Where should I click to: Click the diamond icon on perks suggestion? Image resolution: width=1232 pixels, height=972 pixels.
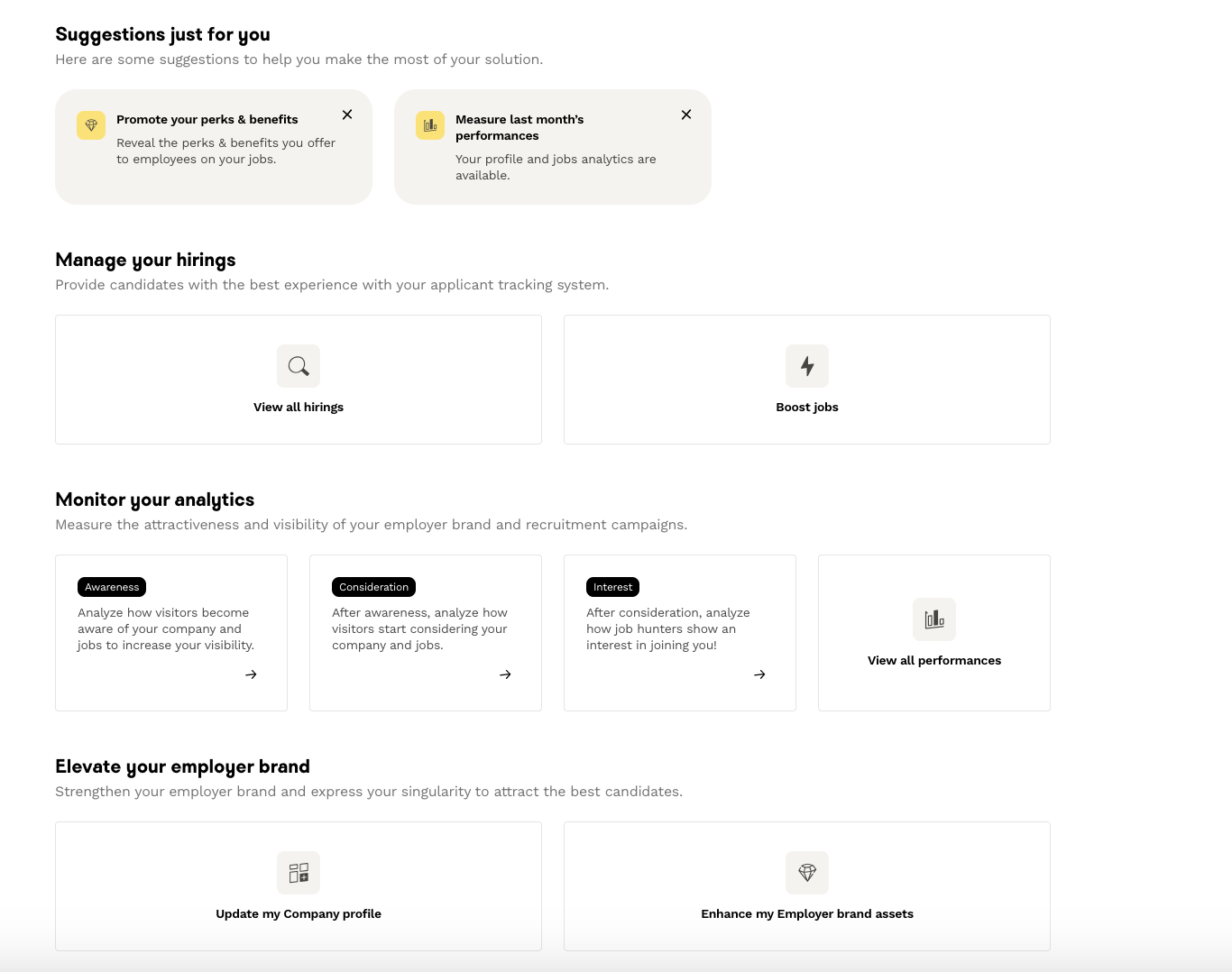click(x=91, y=125)
